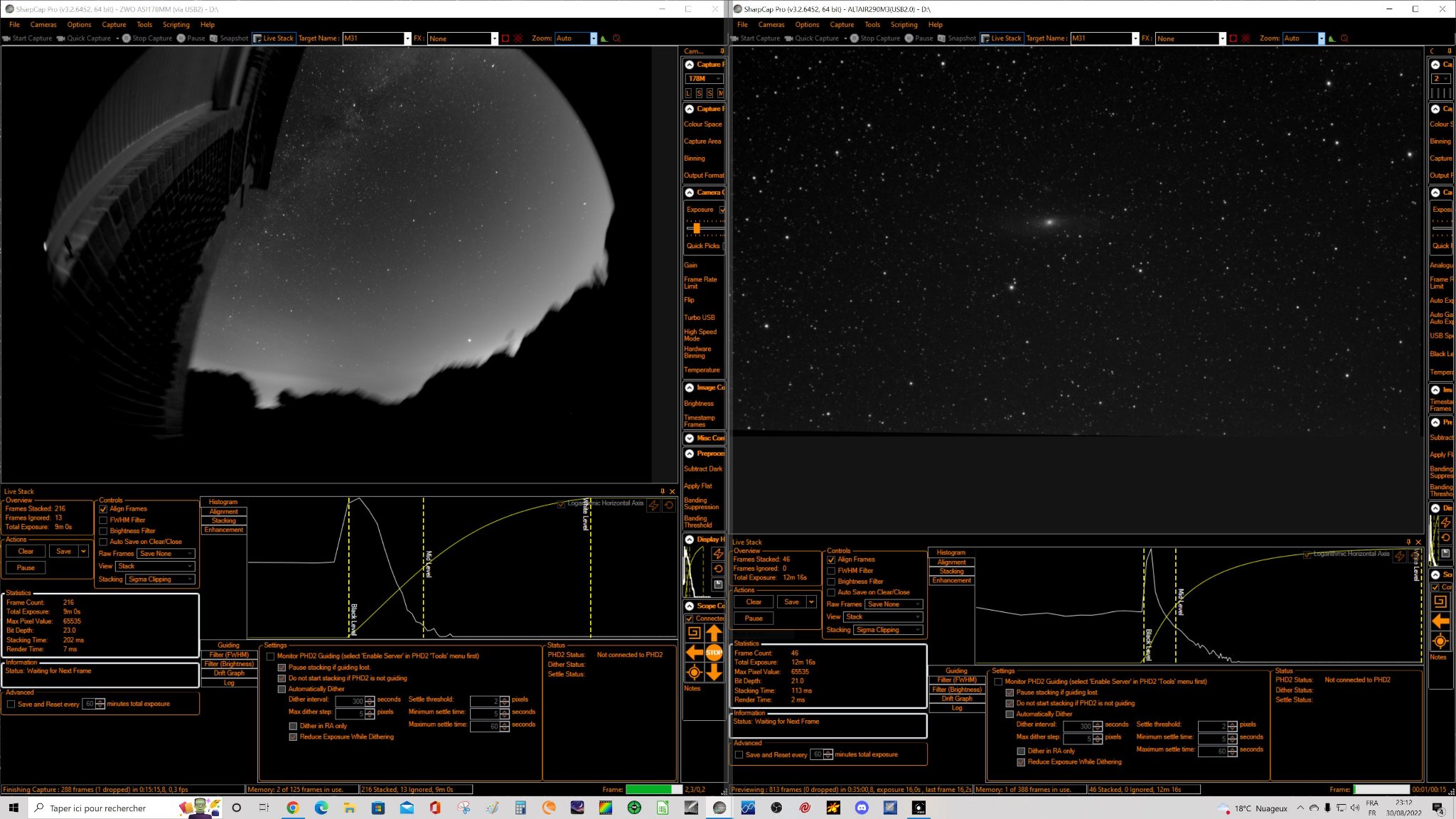Toggle Align Frames checkbox in right Live Stack
1456x819 pixels.
(831, 560)
